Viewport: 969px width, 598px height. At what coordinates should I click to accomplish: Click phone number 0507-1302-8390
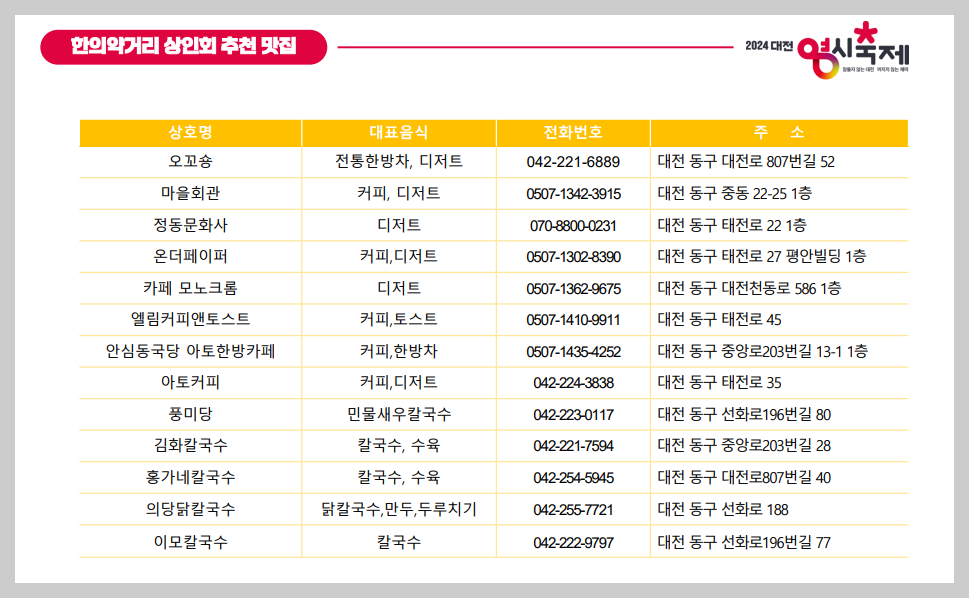[x=573, y=257]
